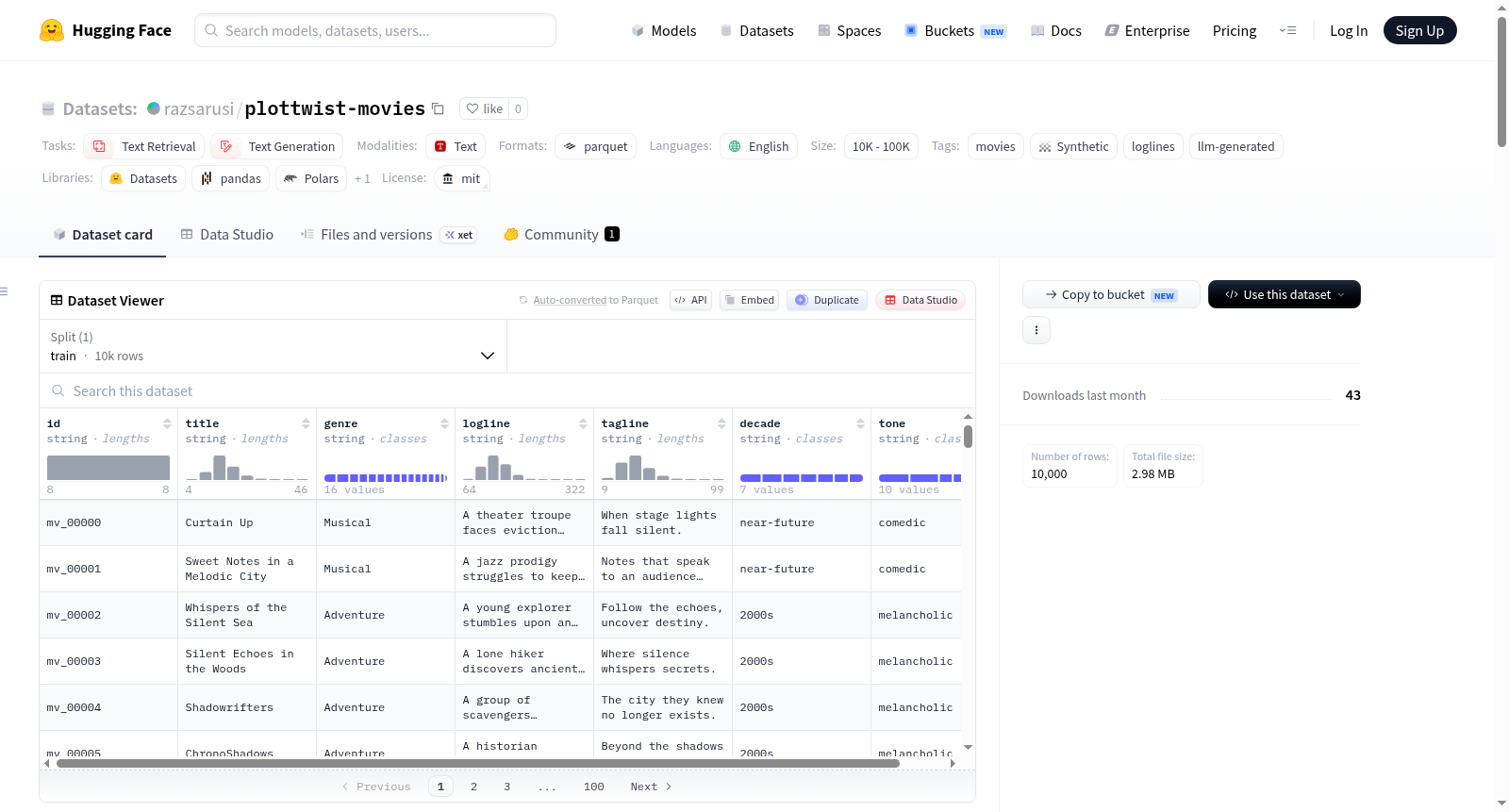This screenshot has width=1509, height=812.
Task: Open Enterprise in the top navigation
Action: click(1147, 31)
